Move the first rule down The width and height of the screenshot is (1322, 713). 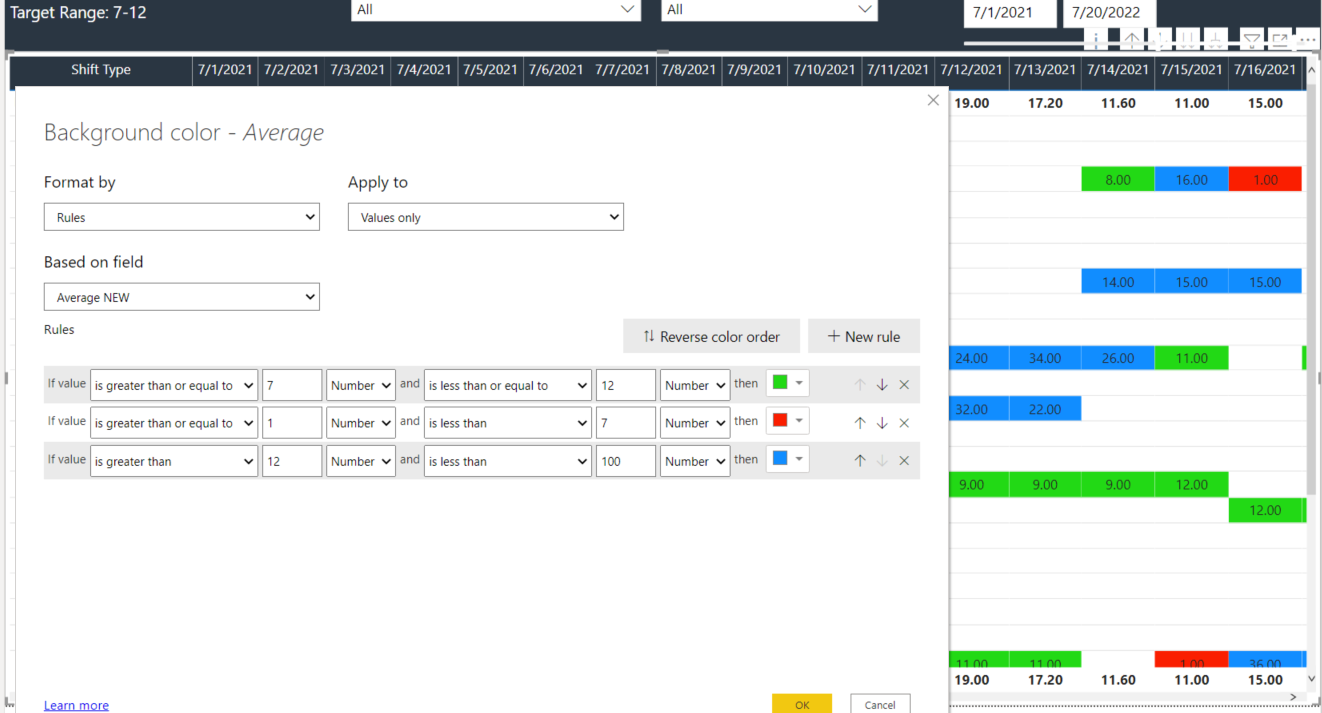(882, 385)
